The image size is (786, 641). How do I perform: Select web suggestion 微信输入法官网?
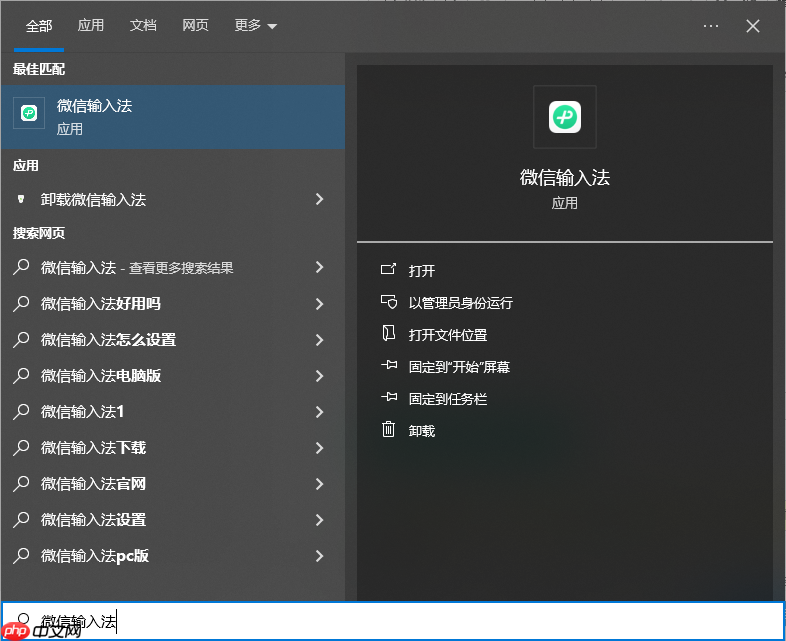(x=93, y=484)
